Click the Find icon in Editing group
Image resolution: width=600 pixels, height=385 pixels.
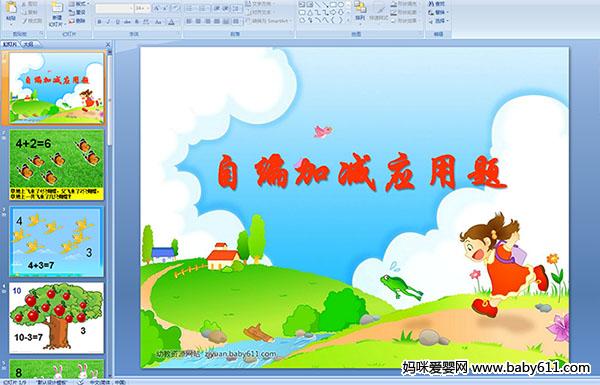(x=437, y=4)
